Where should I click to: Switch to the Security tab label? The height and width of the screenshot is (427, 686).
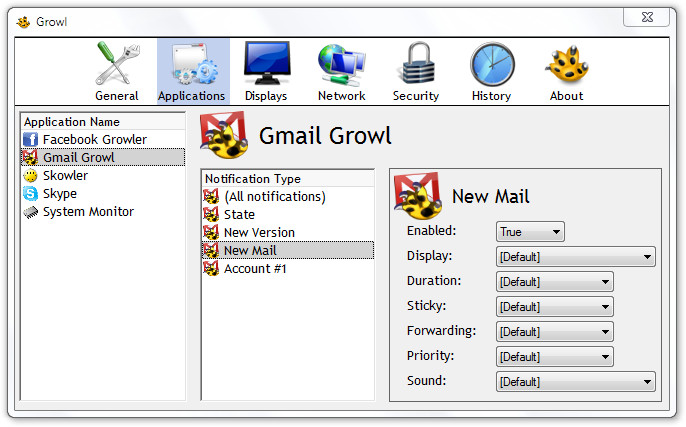[x=416, y=96]
